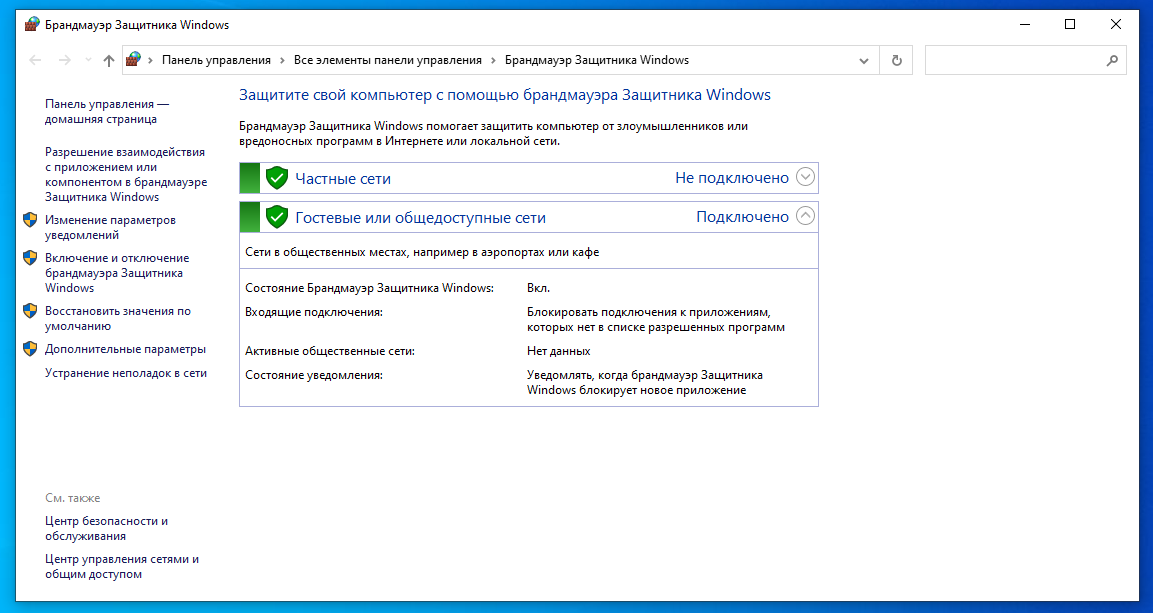
Task: Open Дополнительные параметры link
Action: coord(125,349)
